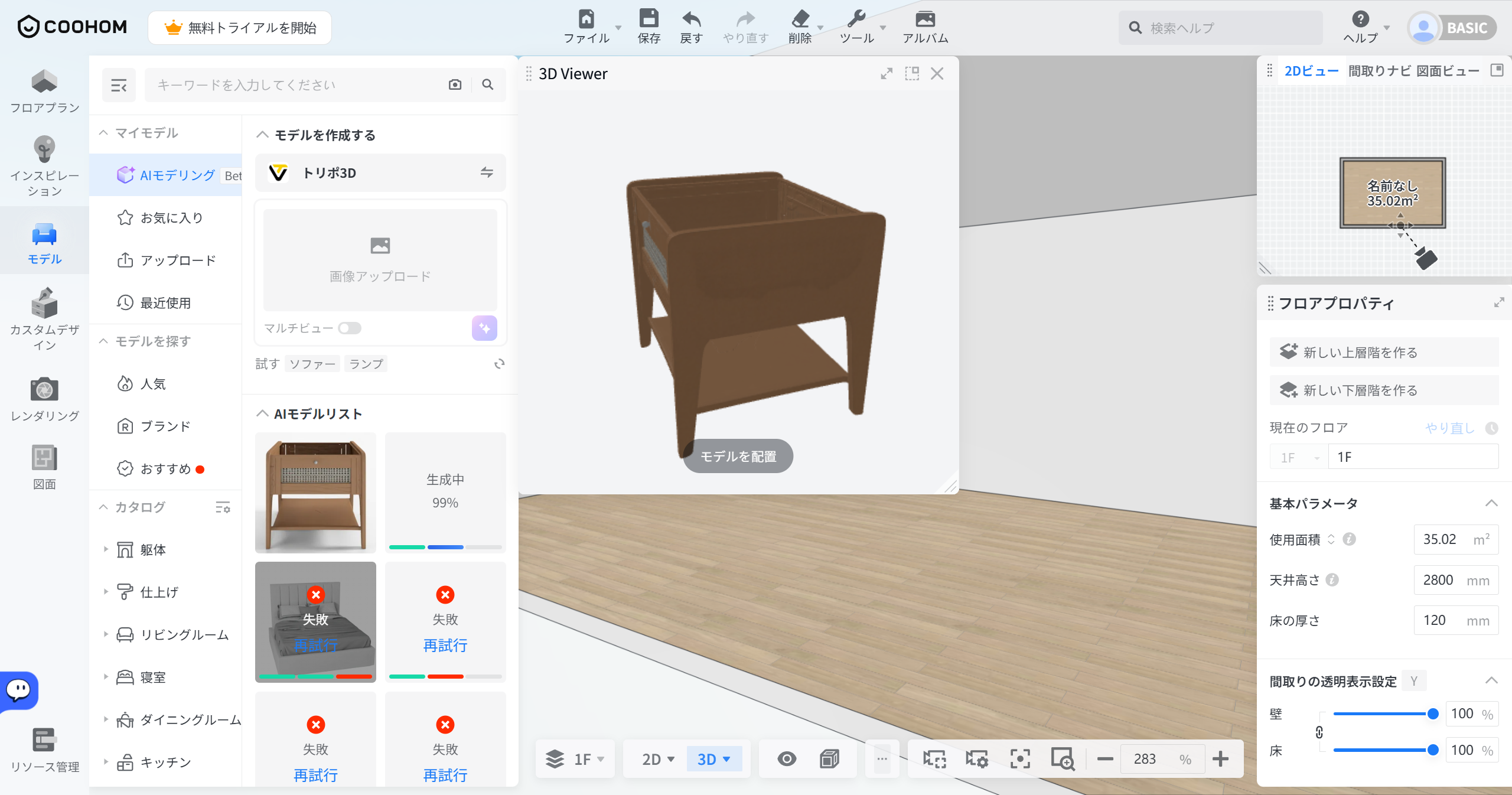
Task: Click the モデルを配置 button
Action: pyautogui.click(x=738, y=456)
